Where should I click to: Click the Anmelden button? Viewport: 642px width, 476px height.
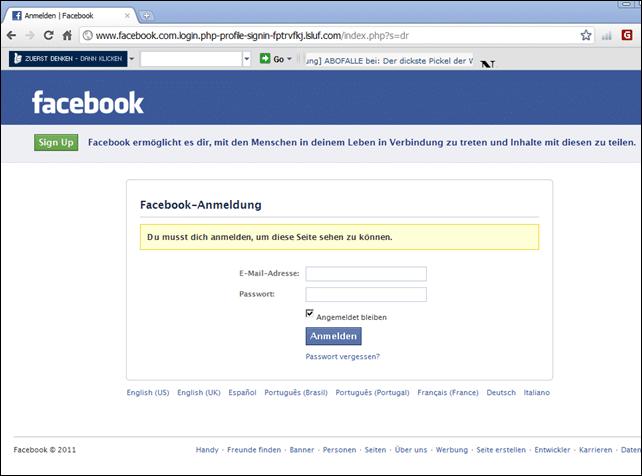(334, 336)
